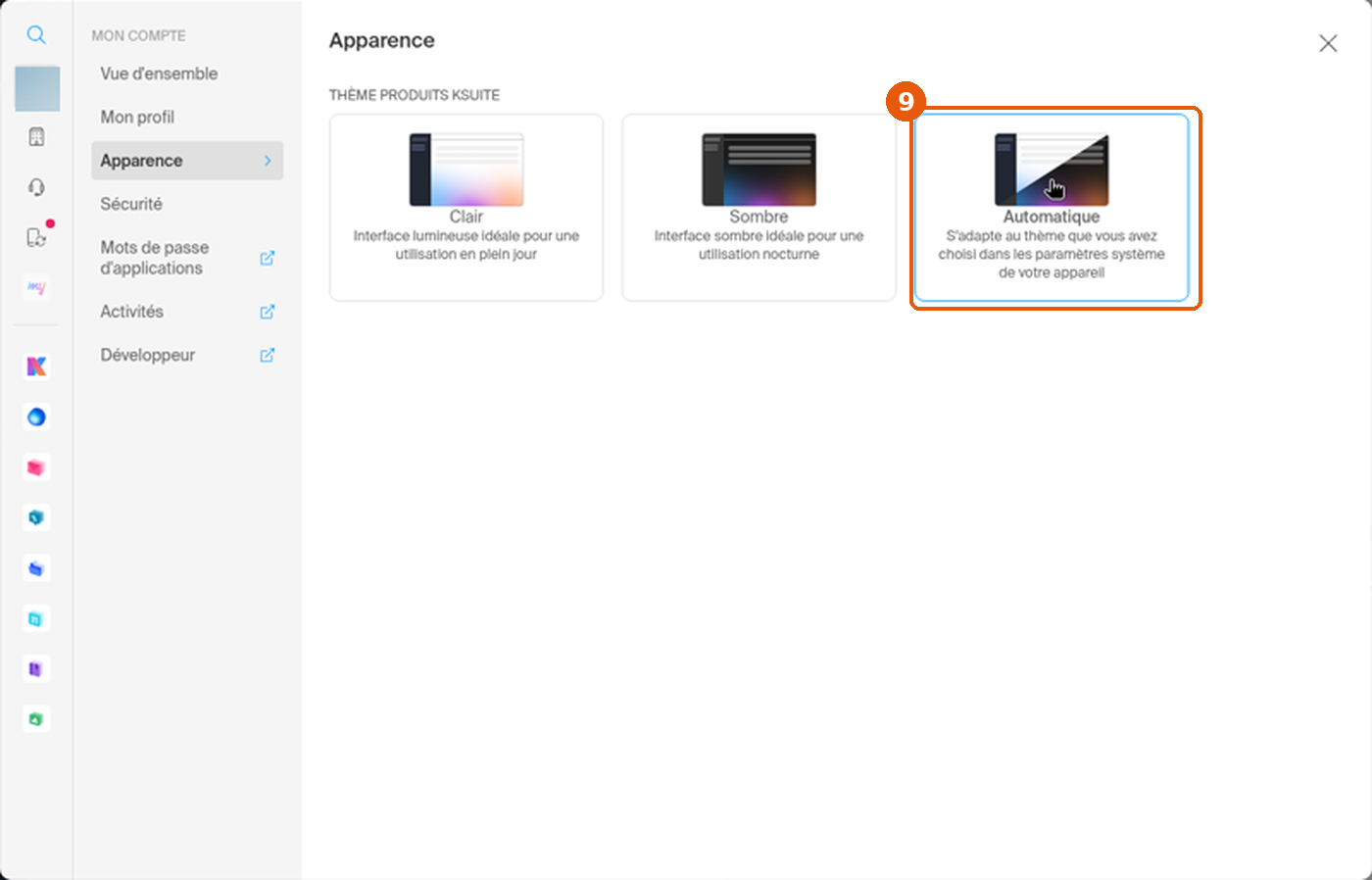Open the purple book app icon

tap(36, 668)
